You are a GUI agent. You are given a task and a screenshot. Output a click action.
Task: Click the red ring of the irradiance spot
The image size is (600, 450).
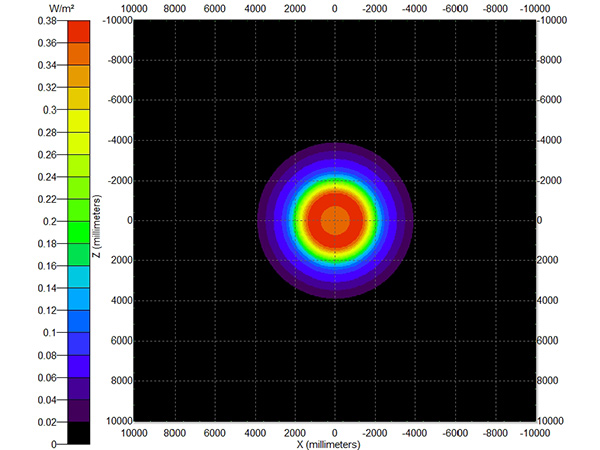pos(355,221)
